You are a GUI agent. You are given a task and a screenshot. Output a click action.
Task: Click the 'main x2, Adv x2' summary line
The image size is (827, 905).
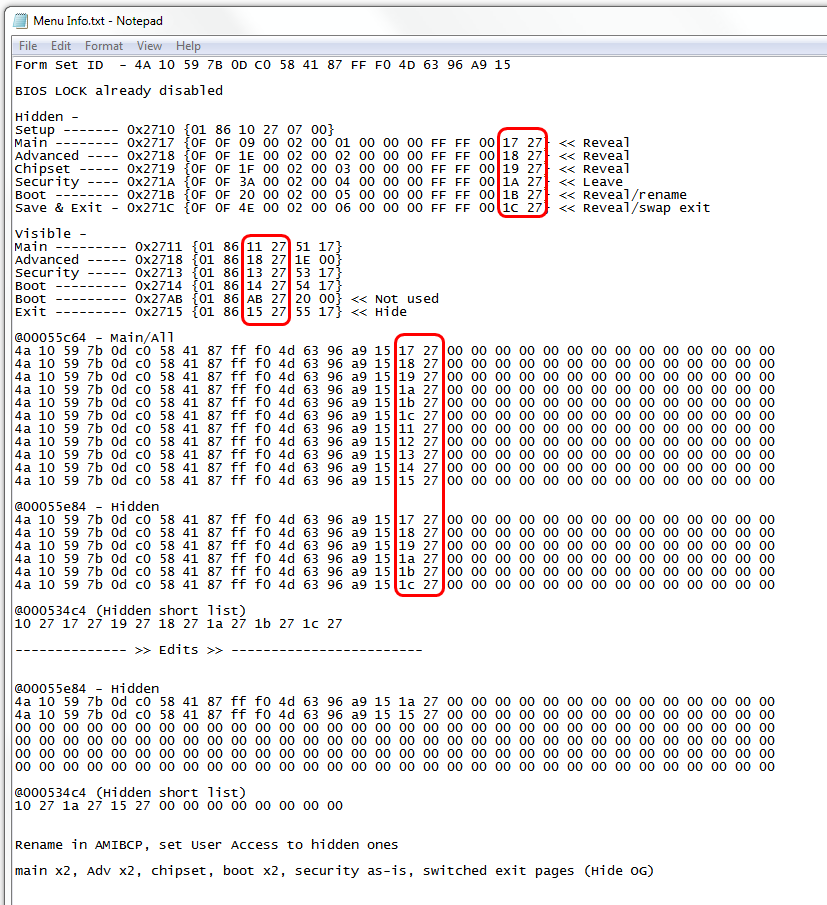[334, 871]
